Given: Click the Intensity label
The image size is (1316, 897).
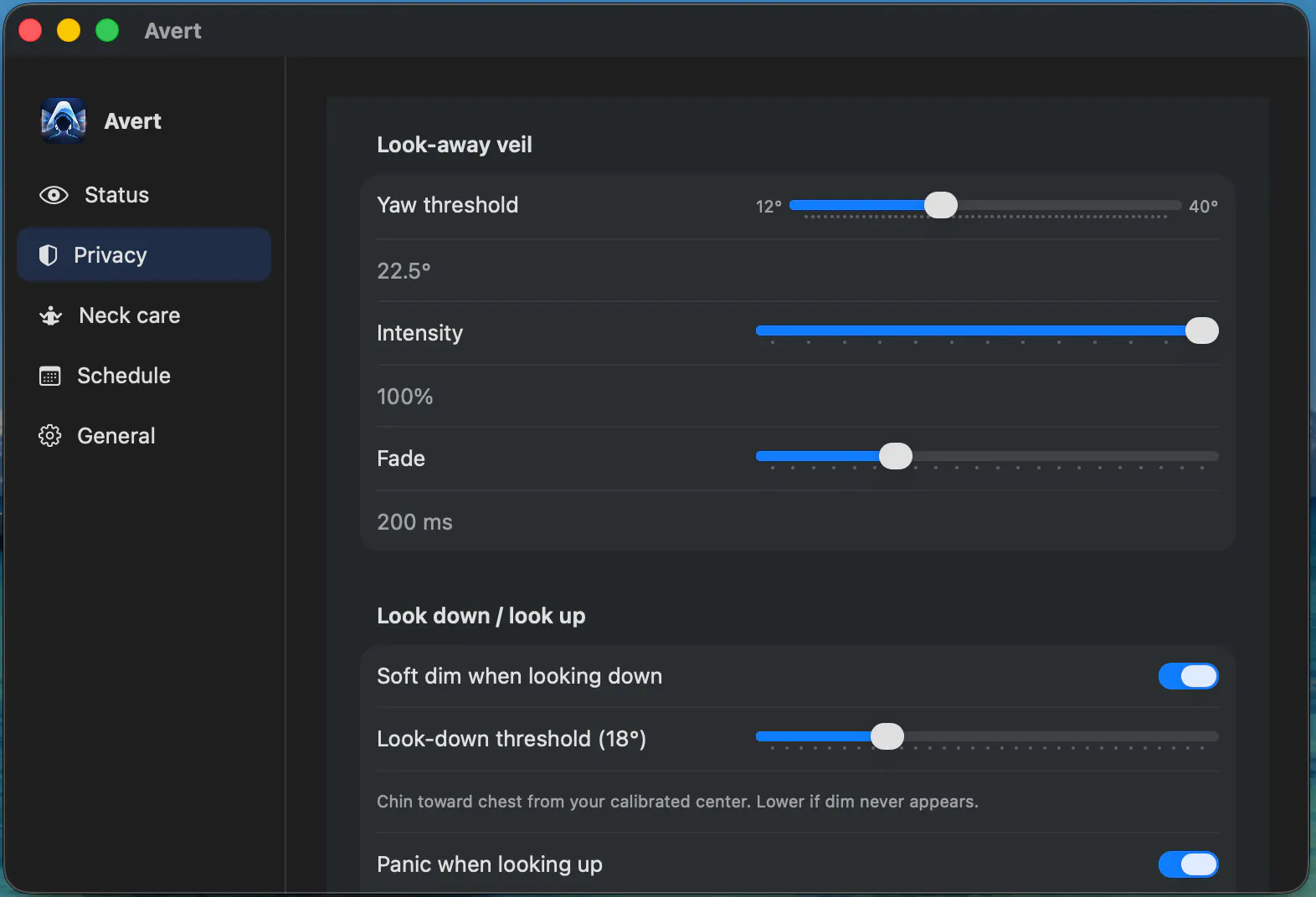Looking at the screenshot, I should 419,333.
